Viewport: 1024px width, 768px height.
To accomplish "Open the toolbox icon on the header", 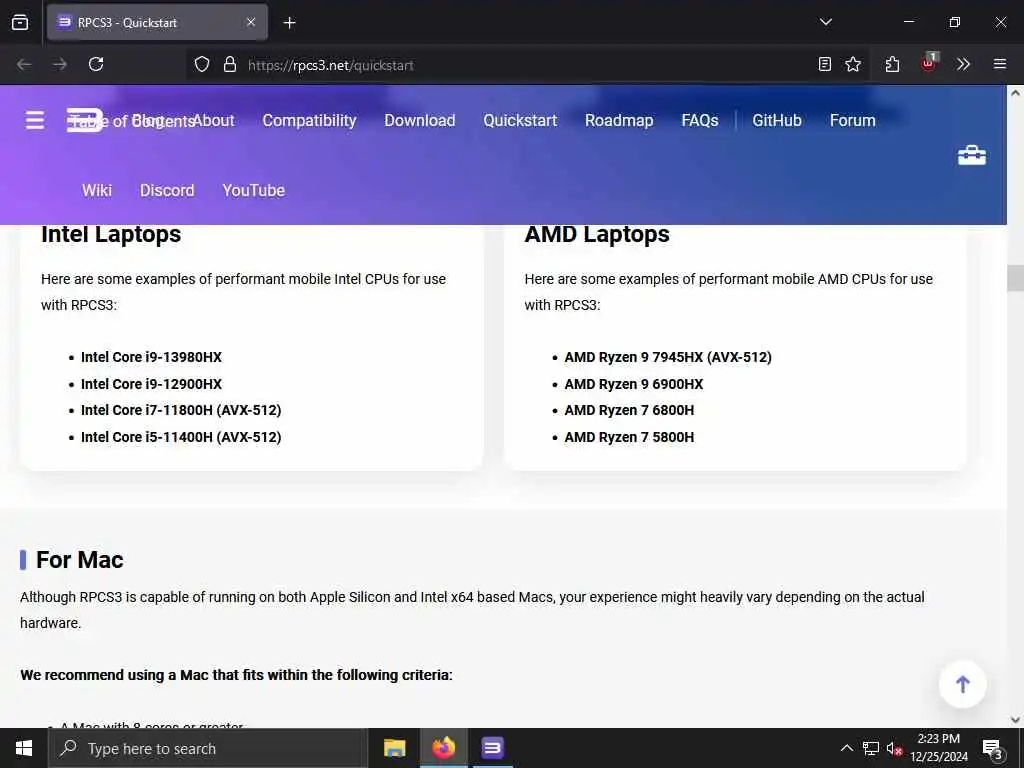I will tap(972, 155).
